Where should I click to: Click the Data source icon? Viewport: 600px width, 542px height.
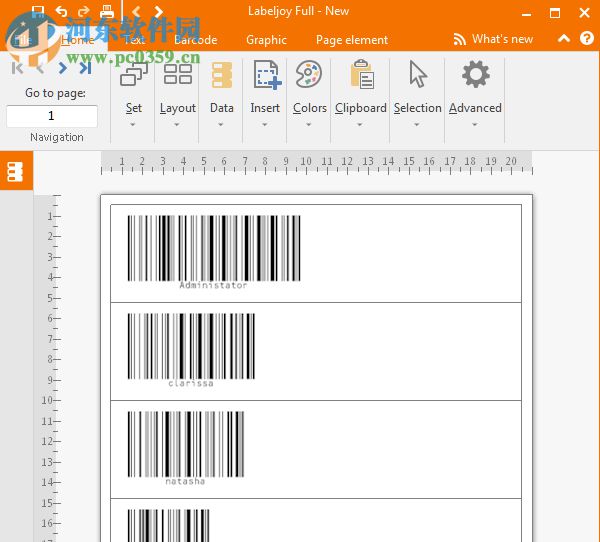[x=222, y=75]
